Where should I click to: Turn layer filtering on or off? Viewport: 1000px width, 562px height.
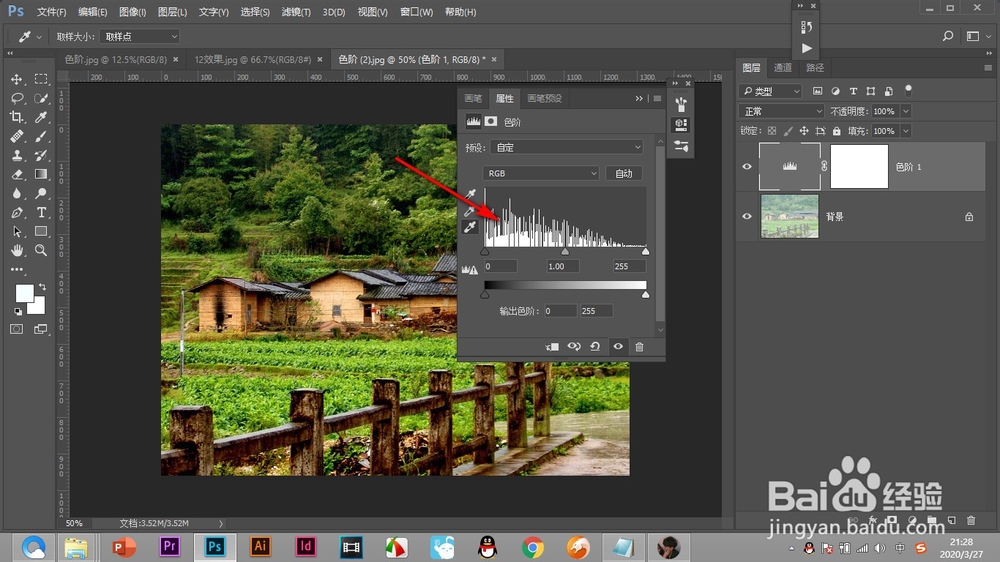pyautogui.click(x=908, y=90)
